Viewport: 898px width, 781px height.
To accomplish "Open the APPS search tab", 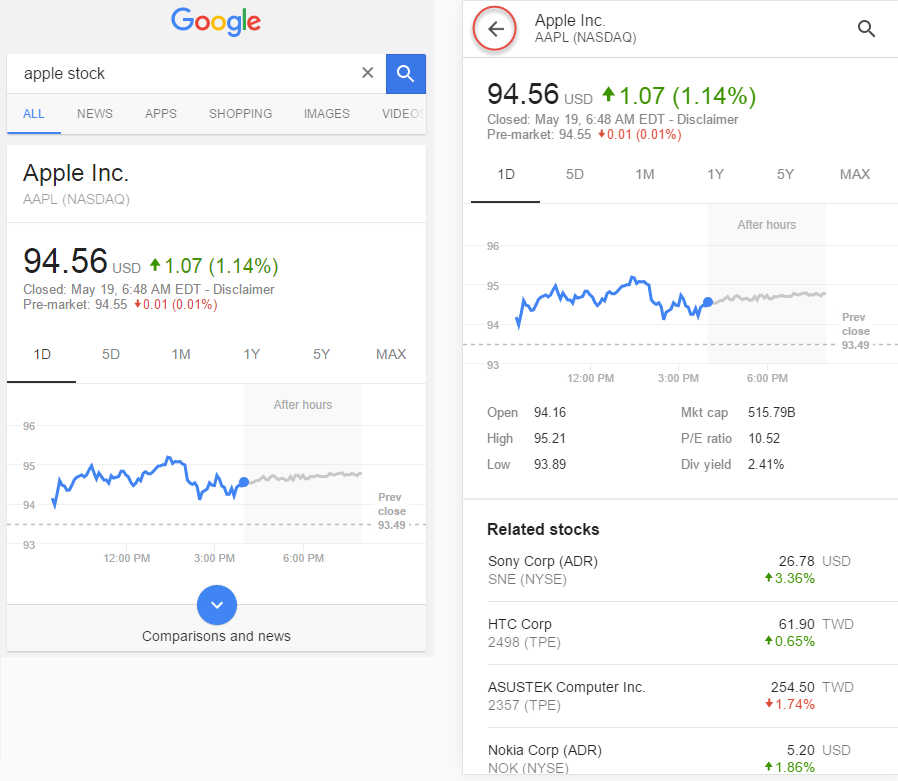I will coord(161,114).
